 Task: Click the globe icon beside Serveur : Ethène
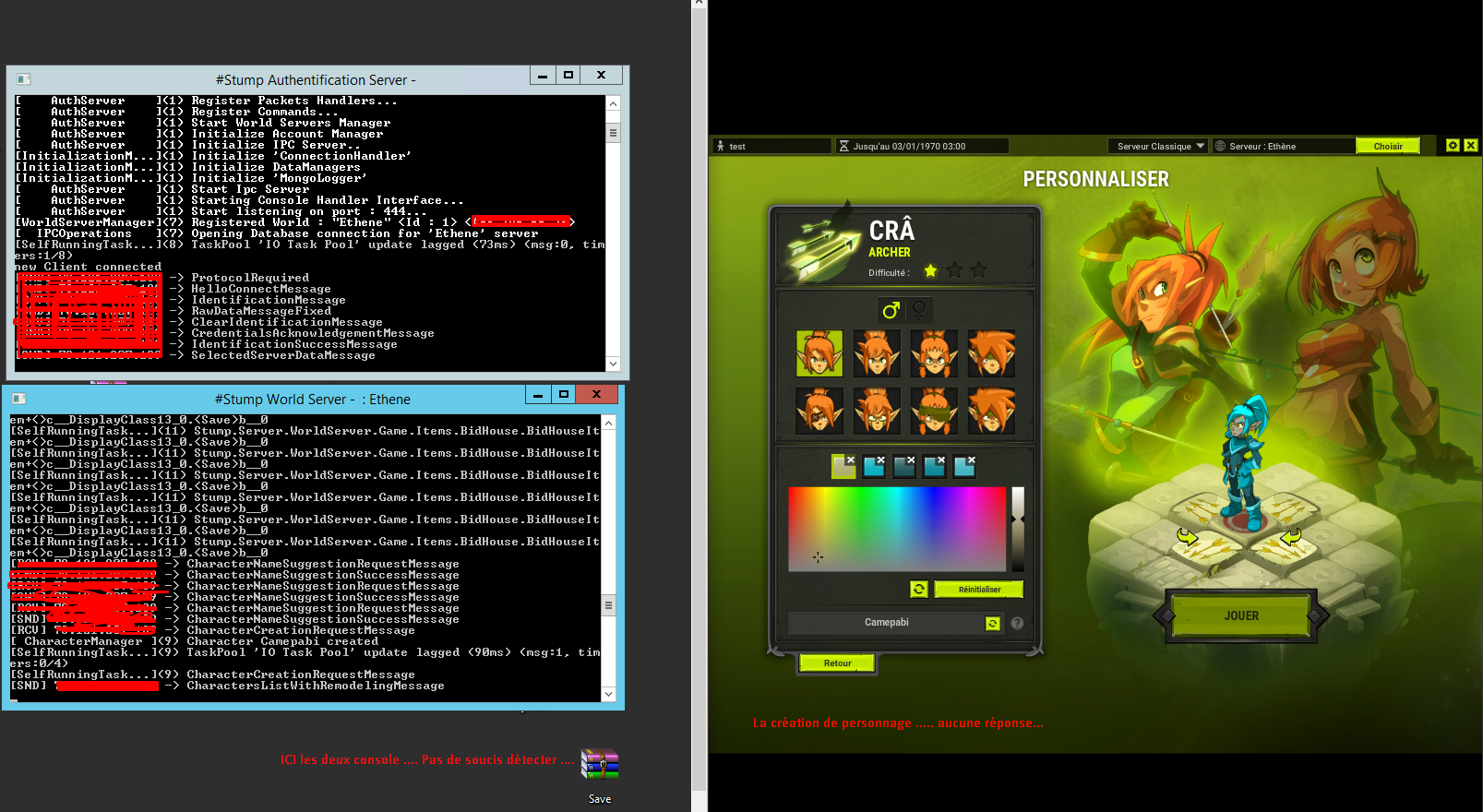pos(1220,146)
